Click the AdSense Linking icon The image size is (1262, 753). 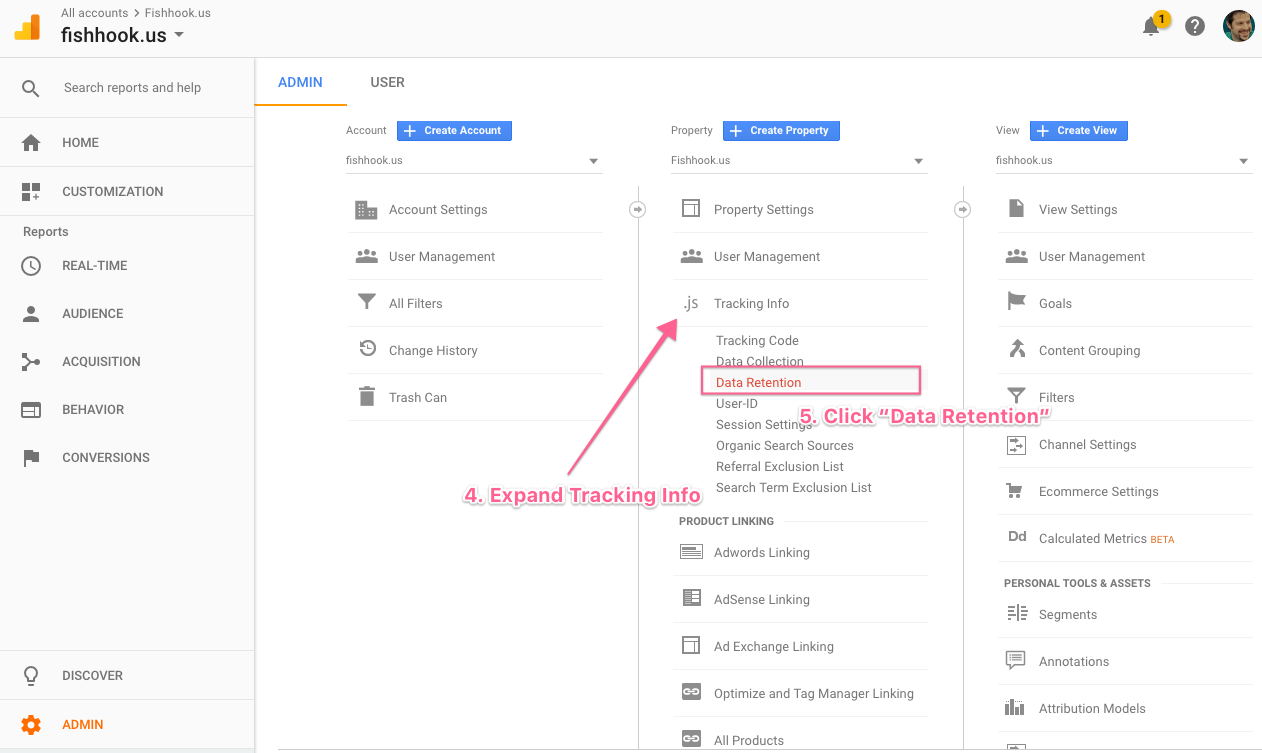[x=691, y=598]
